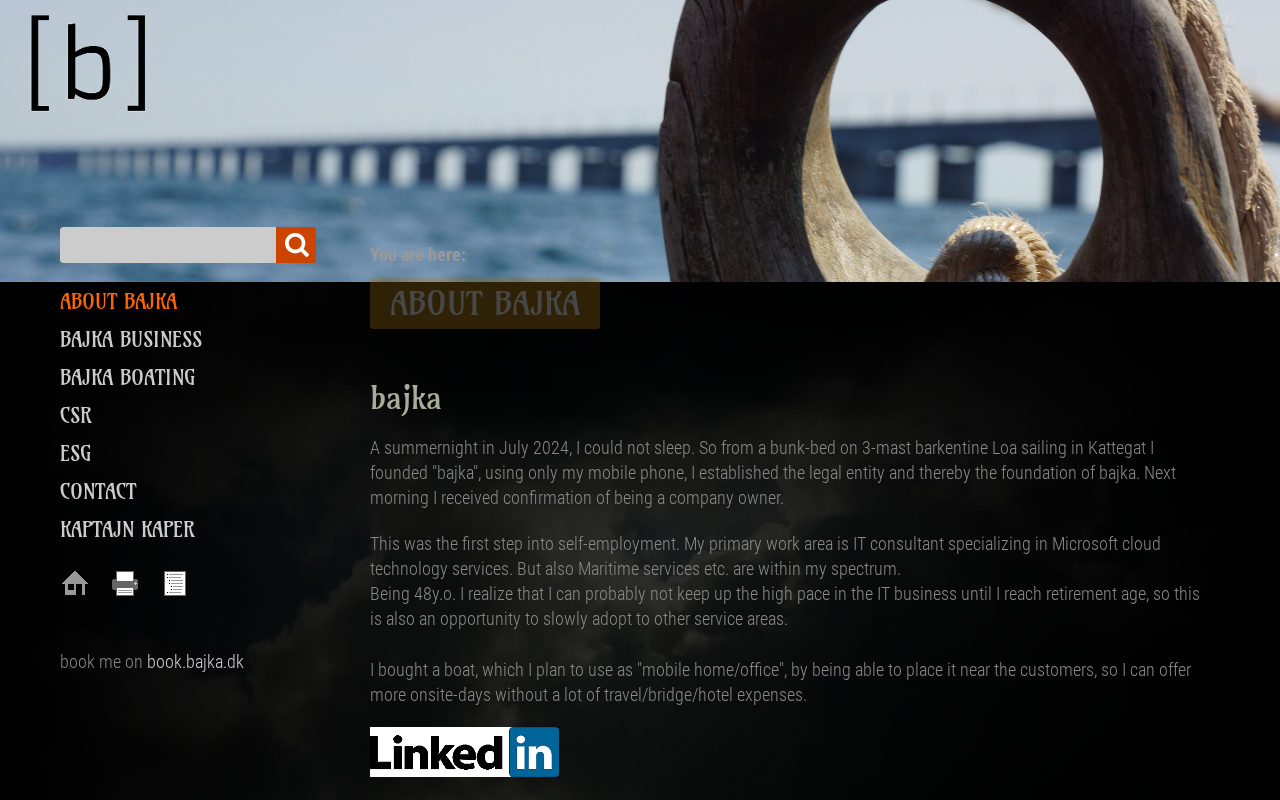Image resolution: width=1280 pixels, height=800 pixels.
Task: Click the orange search magnifier button
Action: click(296, 245)
